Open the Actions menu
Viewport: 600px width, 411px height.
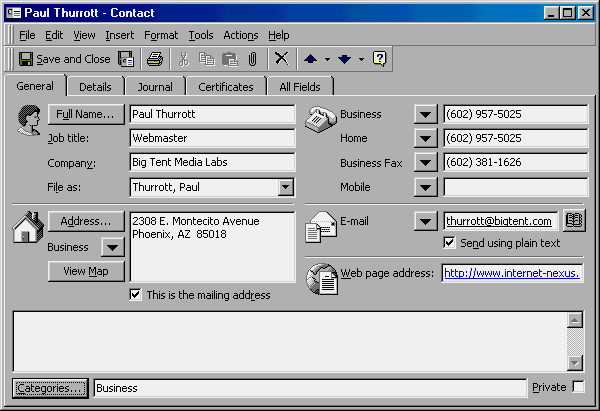(x=240, y=35)
